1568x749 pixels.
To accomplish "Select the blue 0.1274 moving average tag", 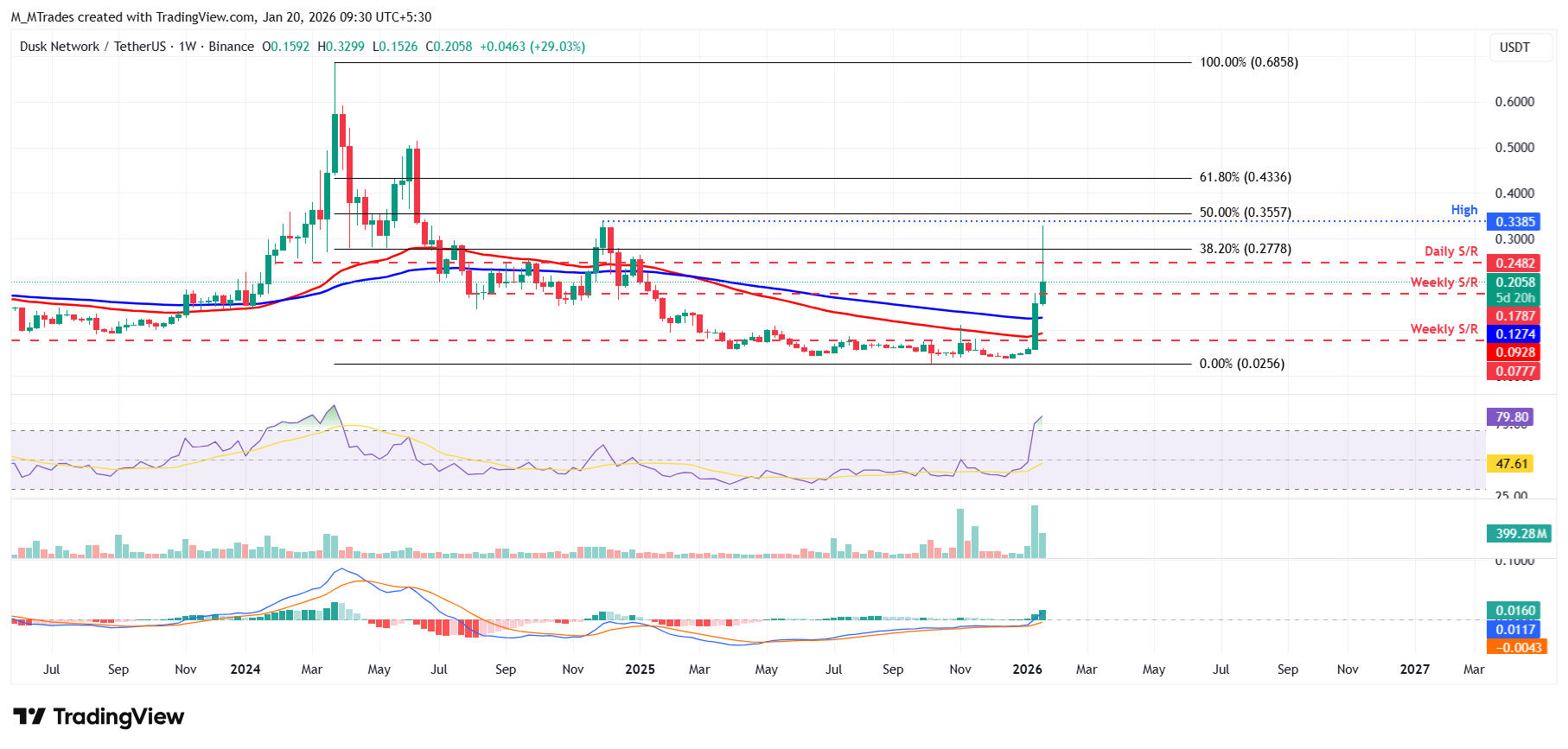I will (1515, 334).
